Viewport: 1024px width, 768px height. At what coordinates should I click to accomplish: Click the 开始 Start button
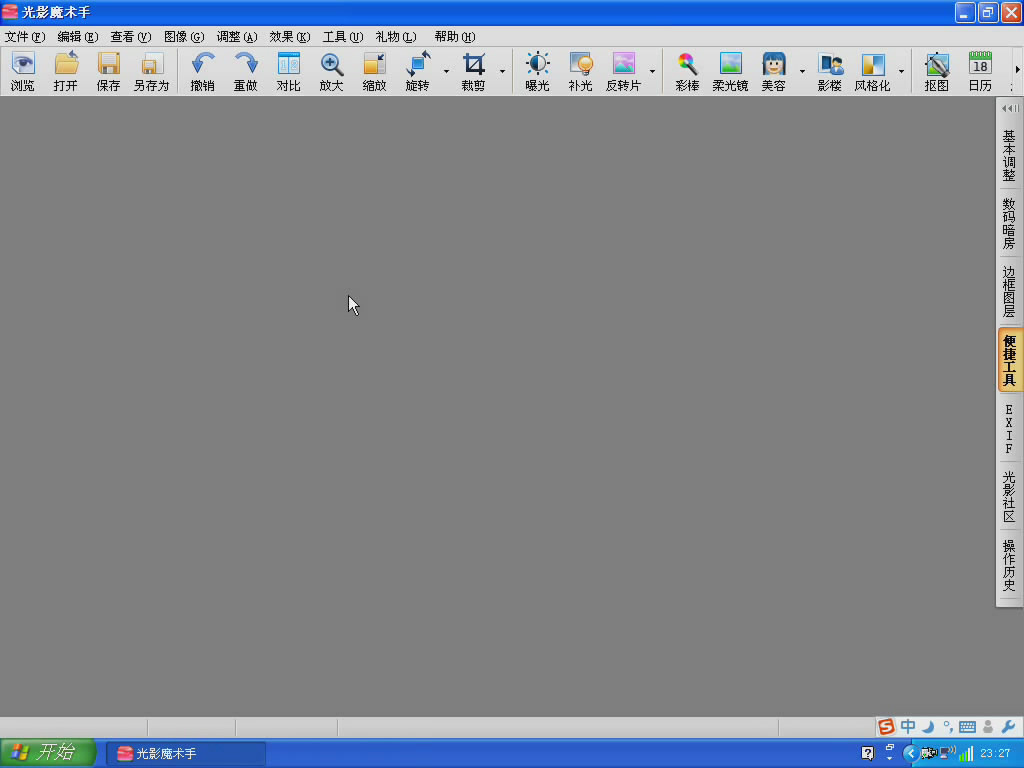coord(48,753)
